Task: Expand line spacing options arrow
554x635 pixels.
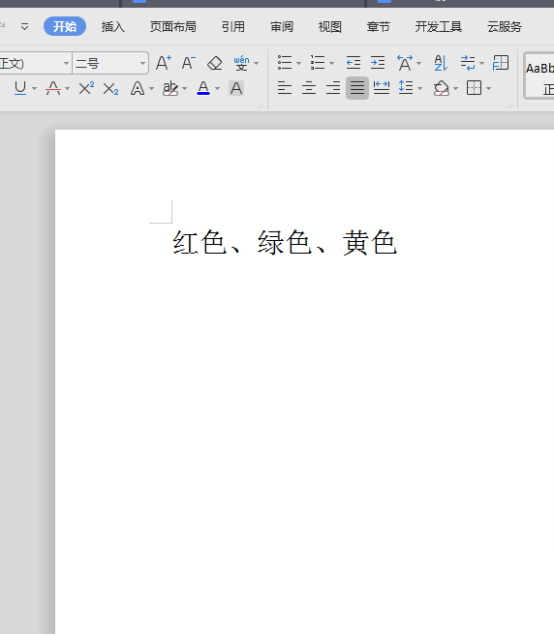Action: (420, 89)
